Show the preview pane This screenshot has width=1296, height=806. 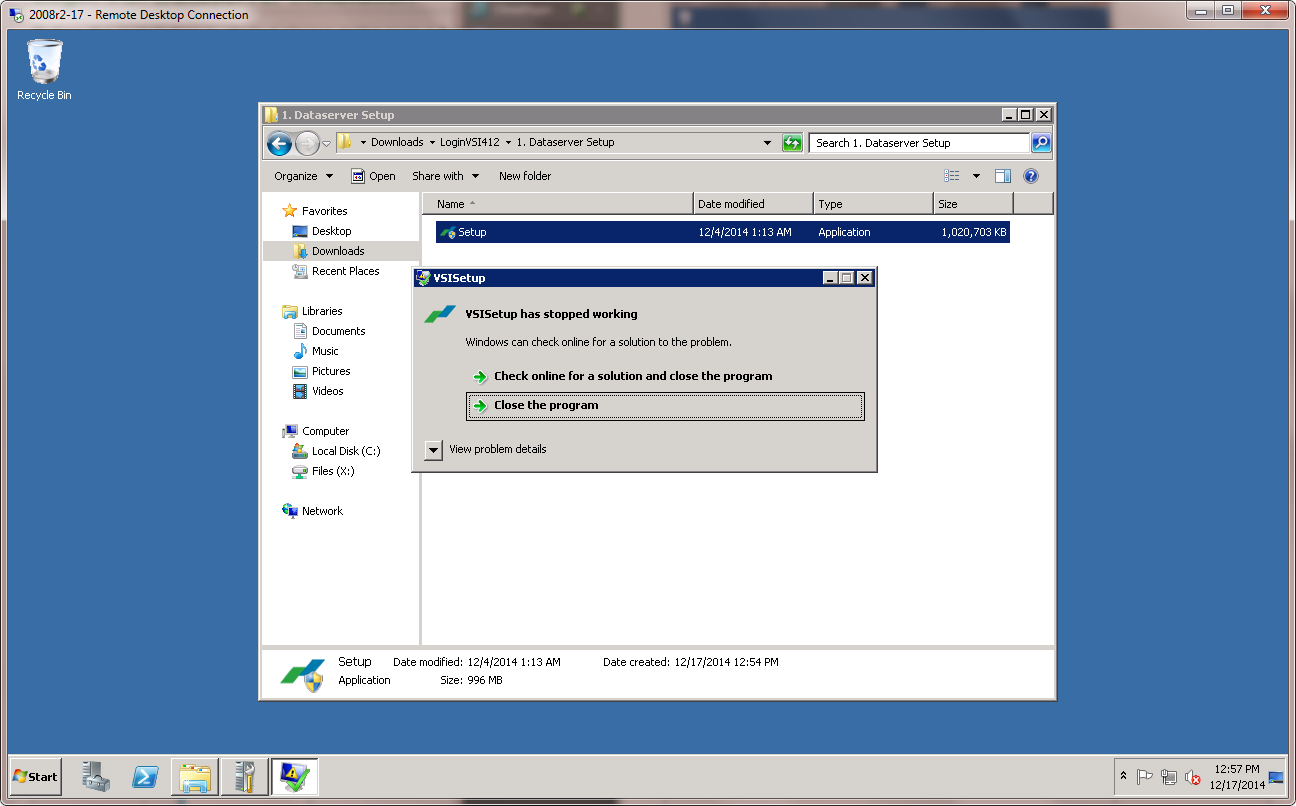(1003, 176)
